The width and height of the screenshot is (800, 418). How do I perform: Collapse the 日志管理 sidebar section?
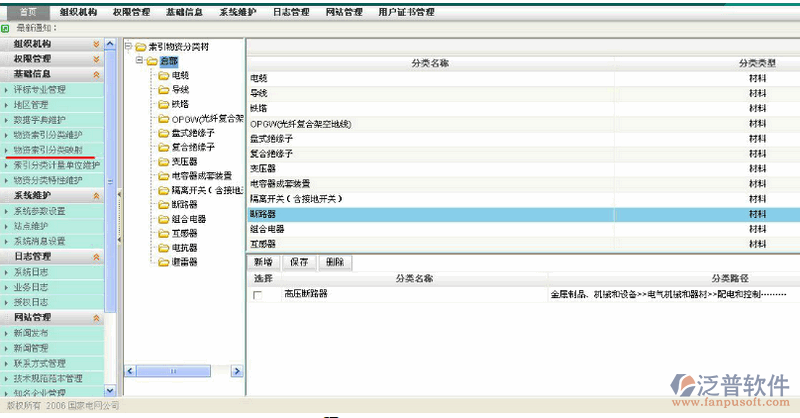click(x=96, y=256)
